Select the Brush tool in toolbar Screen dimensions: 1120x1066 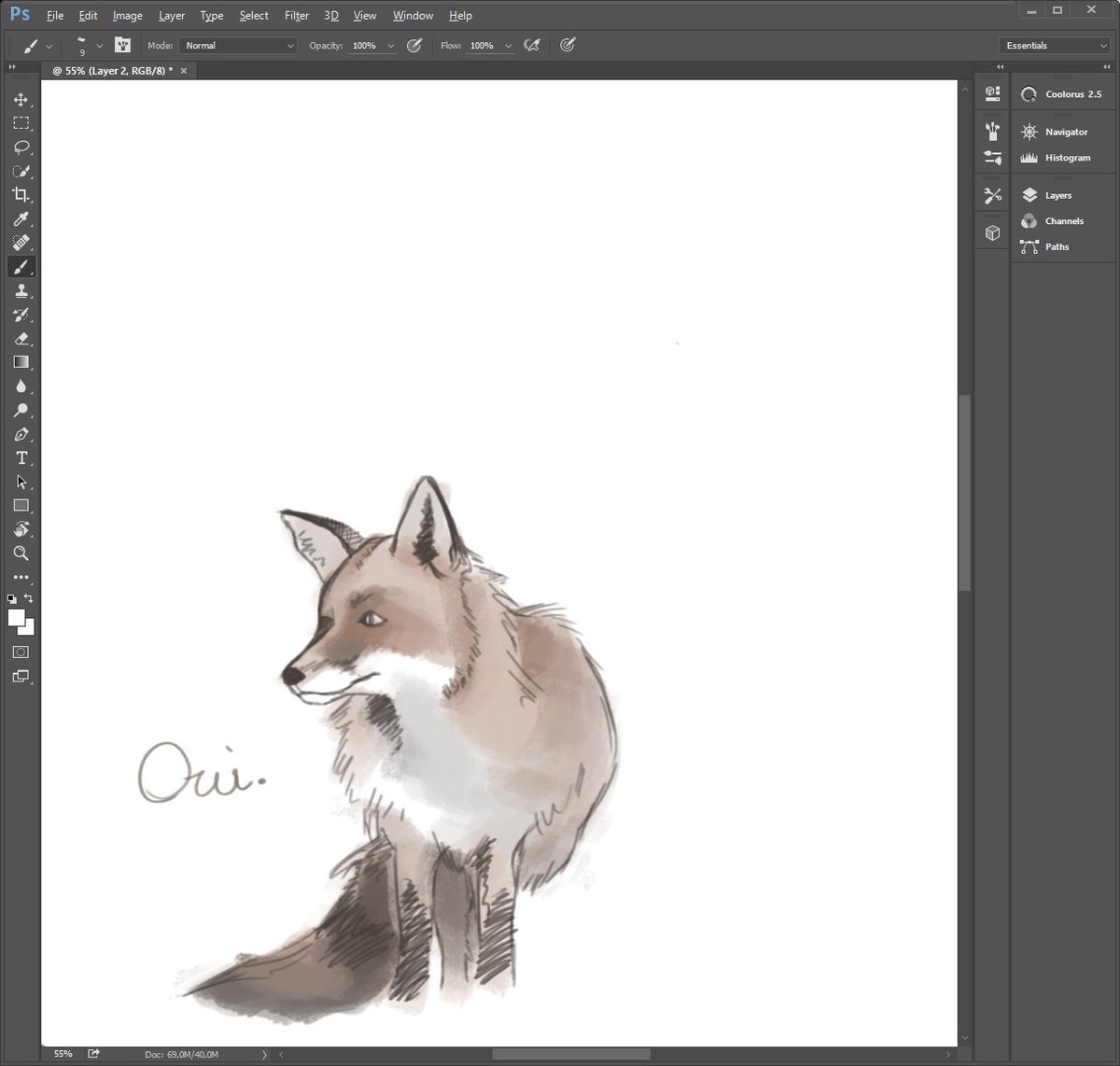point(21,267)
